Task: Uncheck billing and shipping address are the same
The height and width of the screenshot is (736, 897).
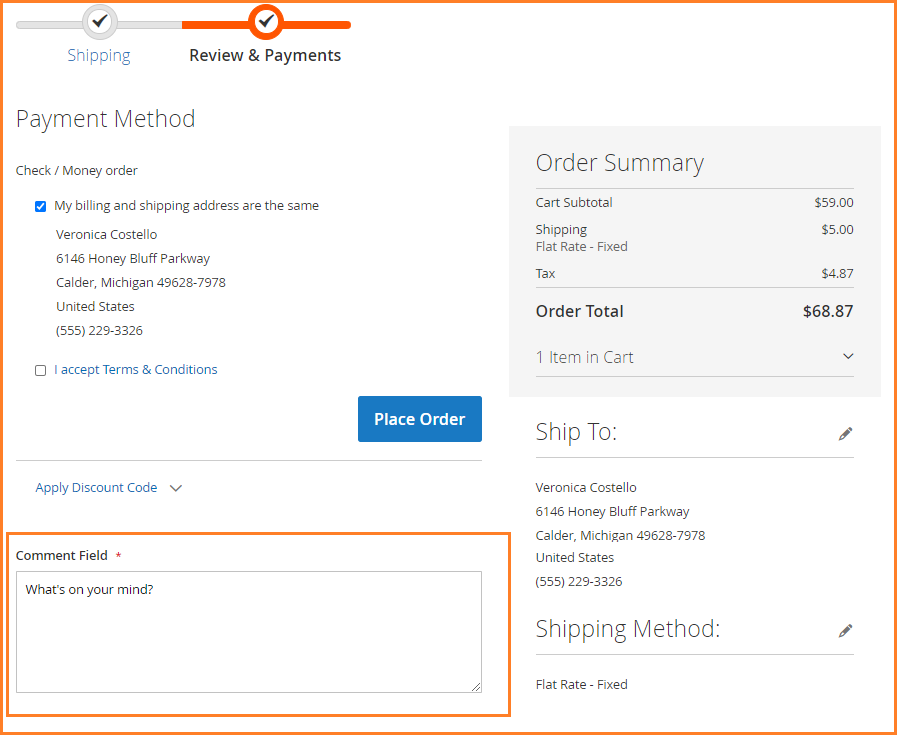Action: pos(41,206)
